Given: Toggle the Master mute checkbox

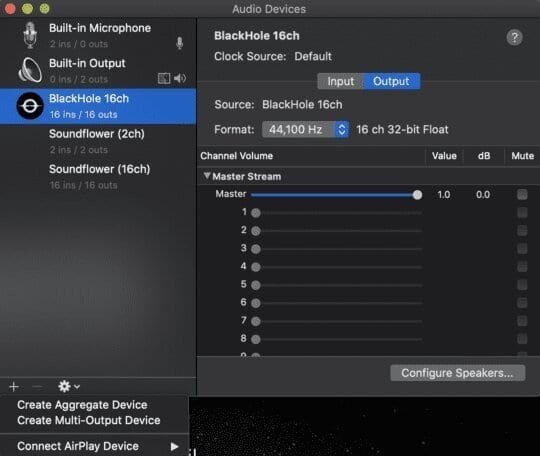Looking at the screenshot, I should 522,195.
